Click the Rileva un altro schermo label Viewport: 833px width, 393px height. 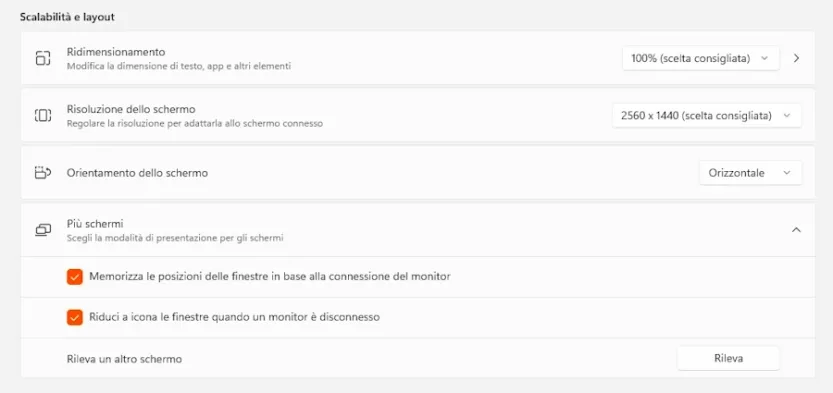coord(124,360)
